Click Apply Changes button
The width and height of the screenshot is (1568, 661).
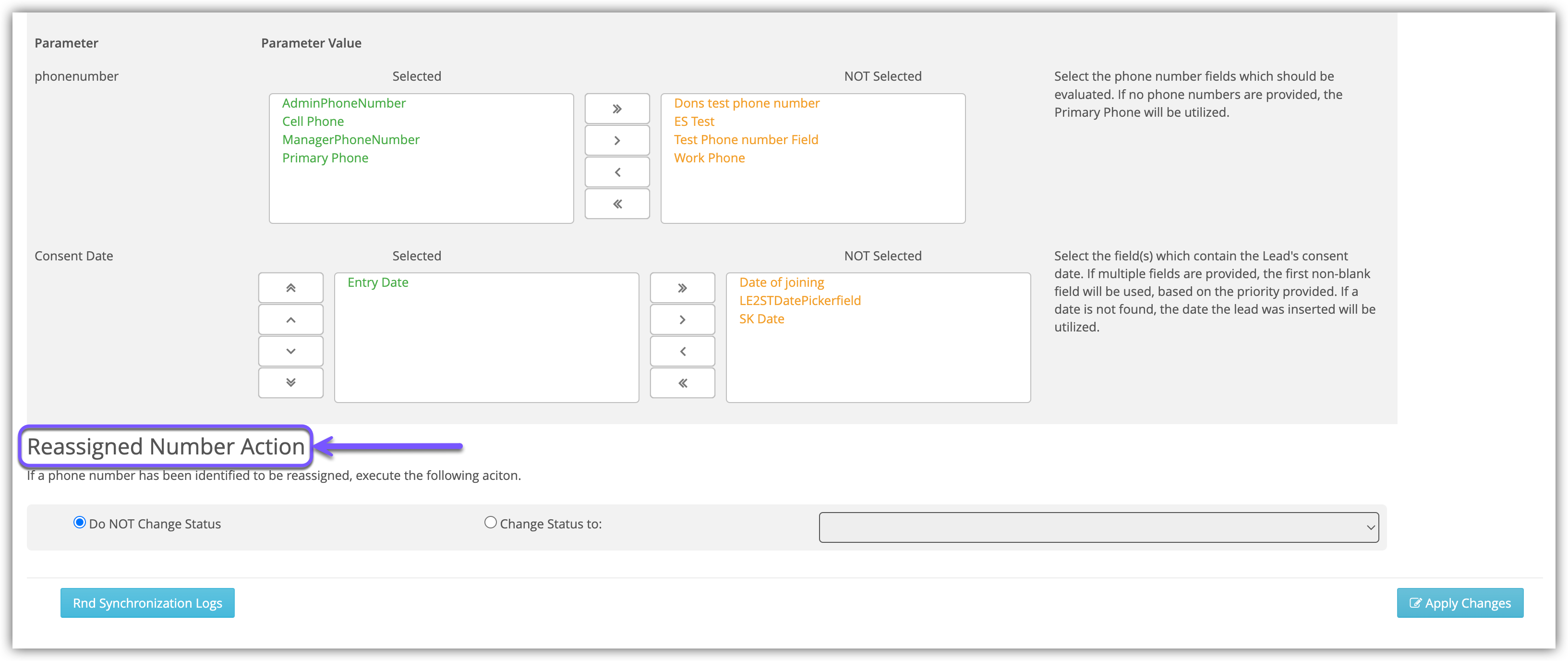pos(1459,603)
